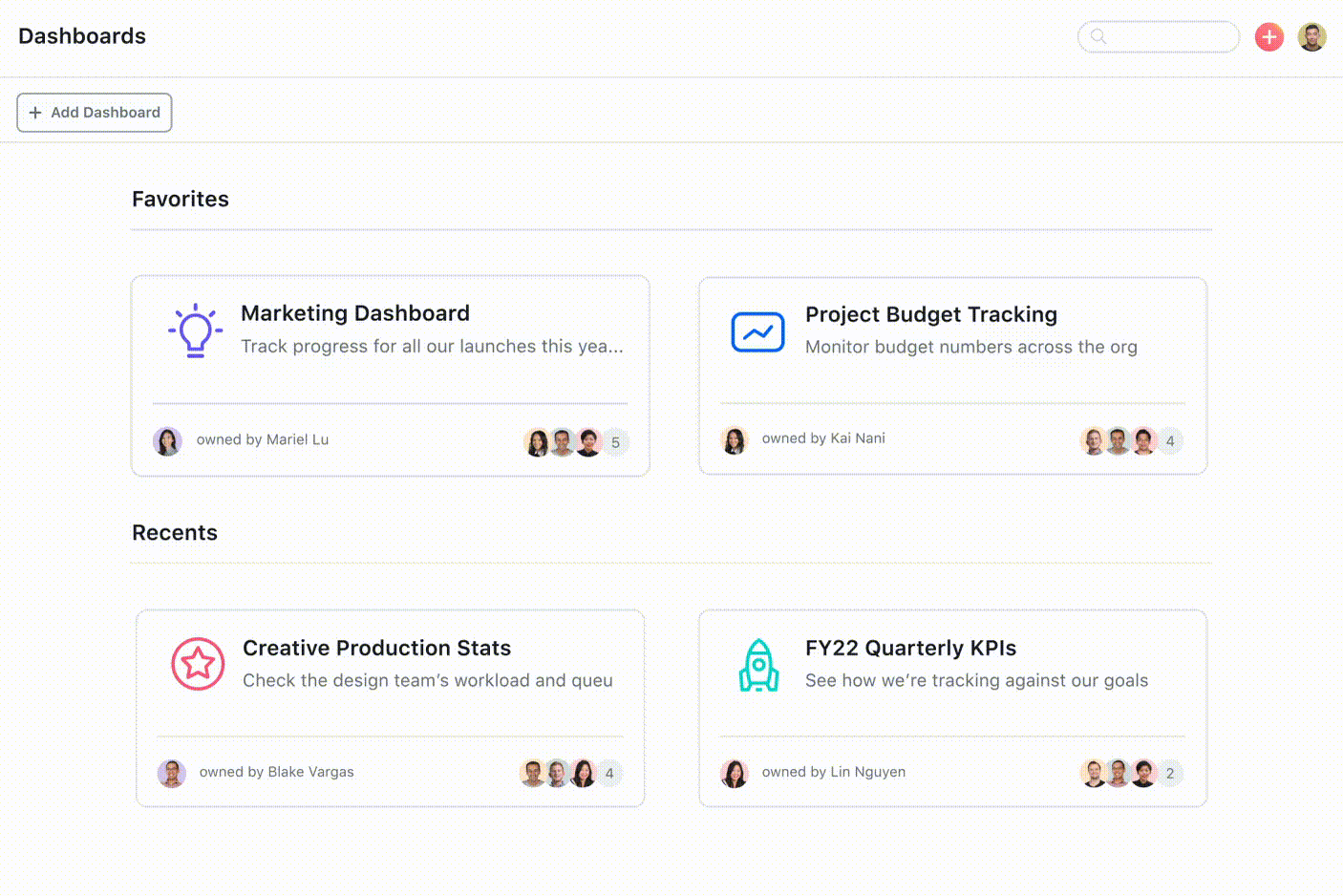
Task: Click Blake Vargas's owner avatar
Action: point(171,773)
